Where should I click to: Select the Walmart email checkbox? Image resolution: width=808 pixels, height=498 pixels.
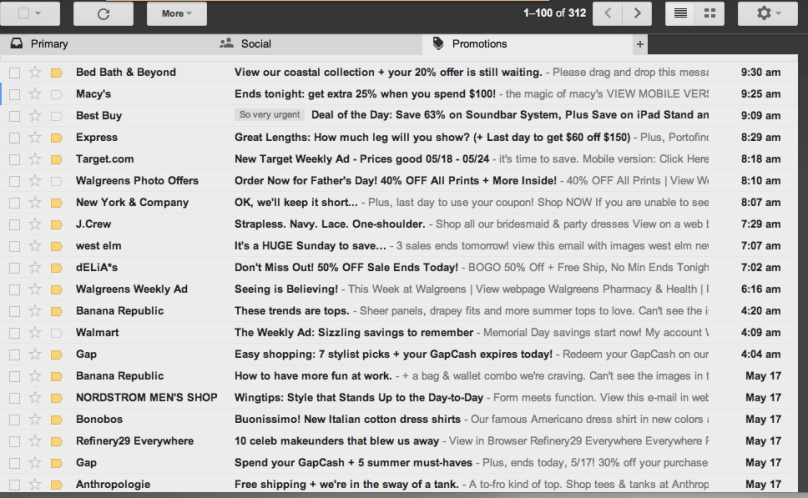14,333
